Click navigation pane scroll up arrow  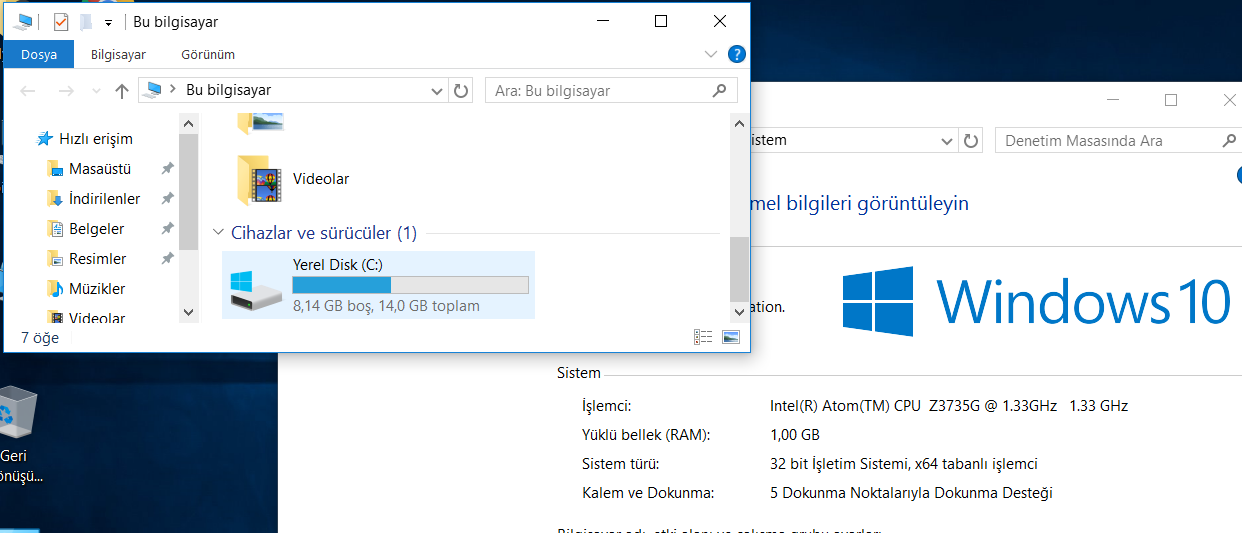(x=188, y=122)
